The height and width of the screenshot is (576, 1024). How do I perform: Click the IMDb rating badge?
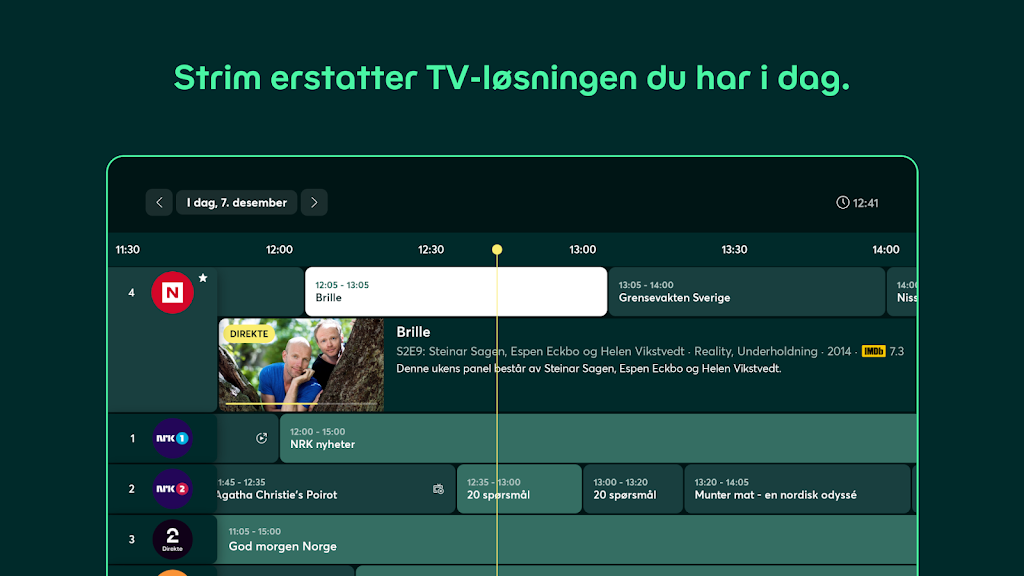[x=873, y=352]
